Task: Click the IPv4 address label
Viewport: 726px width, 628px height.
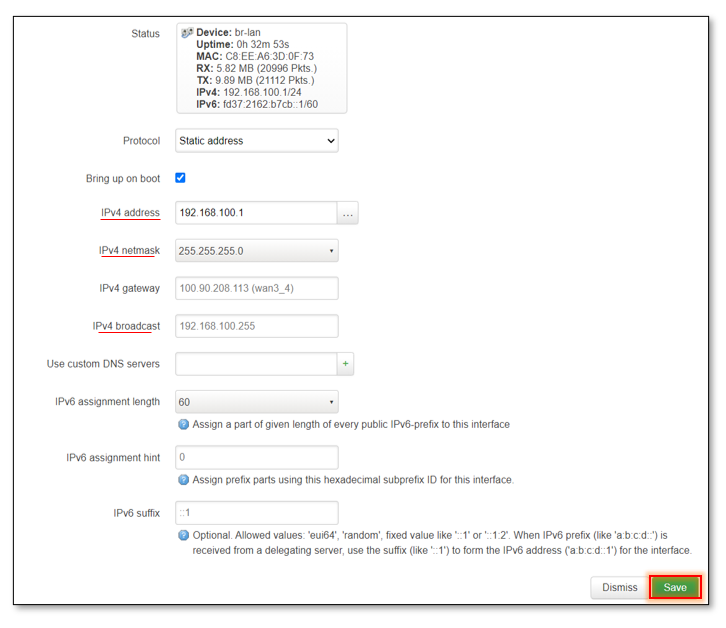Action: click(130, 213)
